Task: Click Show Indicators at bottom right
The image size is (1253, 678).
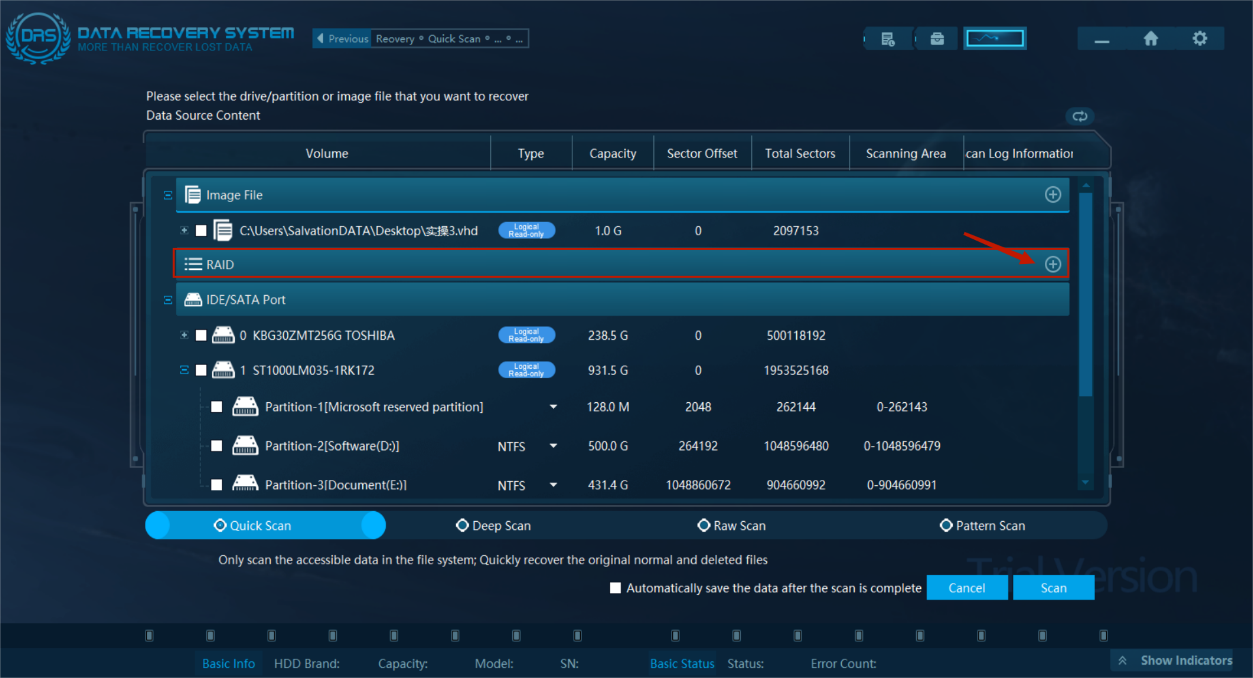Action: tap(1176, 661)
